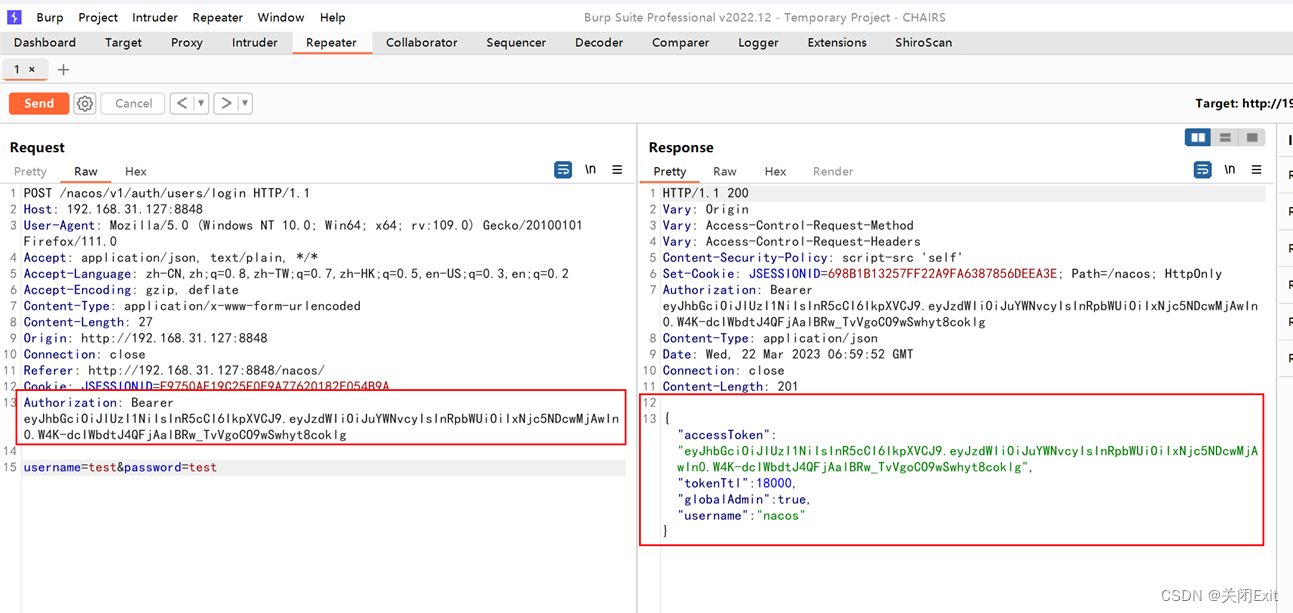Select Render view in Response panel
Screen dimensions: 1293x613
833,171
